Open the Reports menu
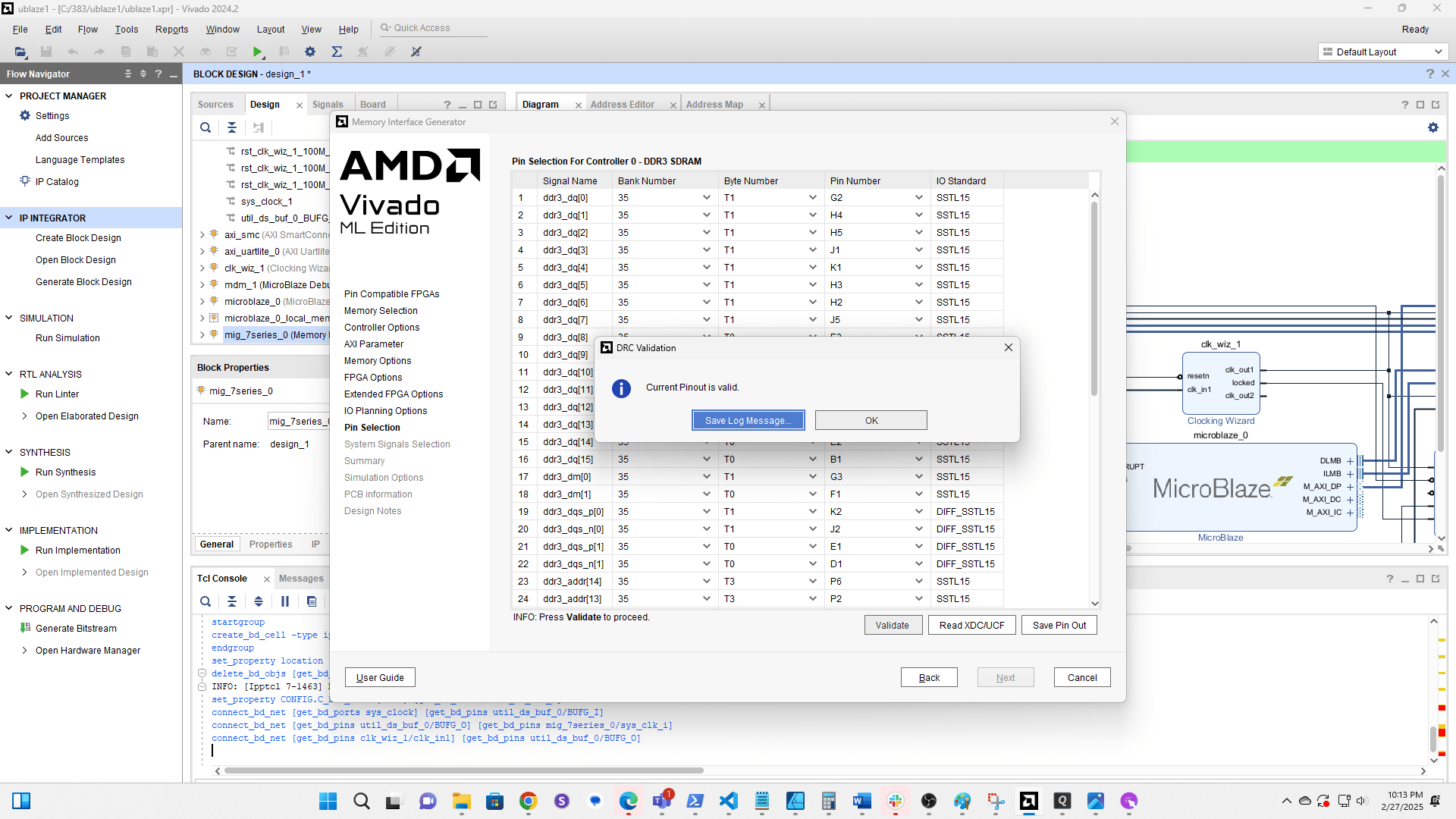This screenshot has width=1456, height=819. click(171, 30)
